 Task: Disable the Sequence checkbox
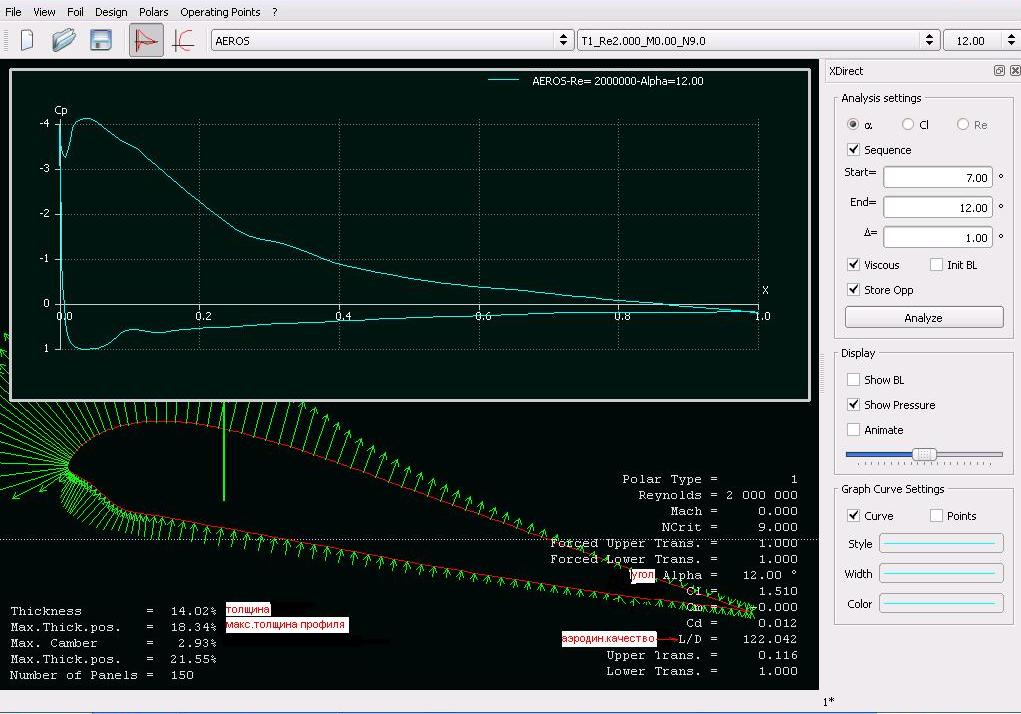pyautogui.click(x=854, y=150)
